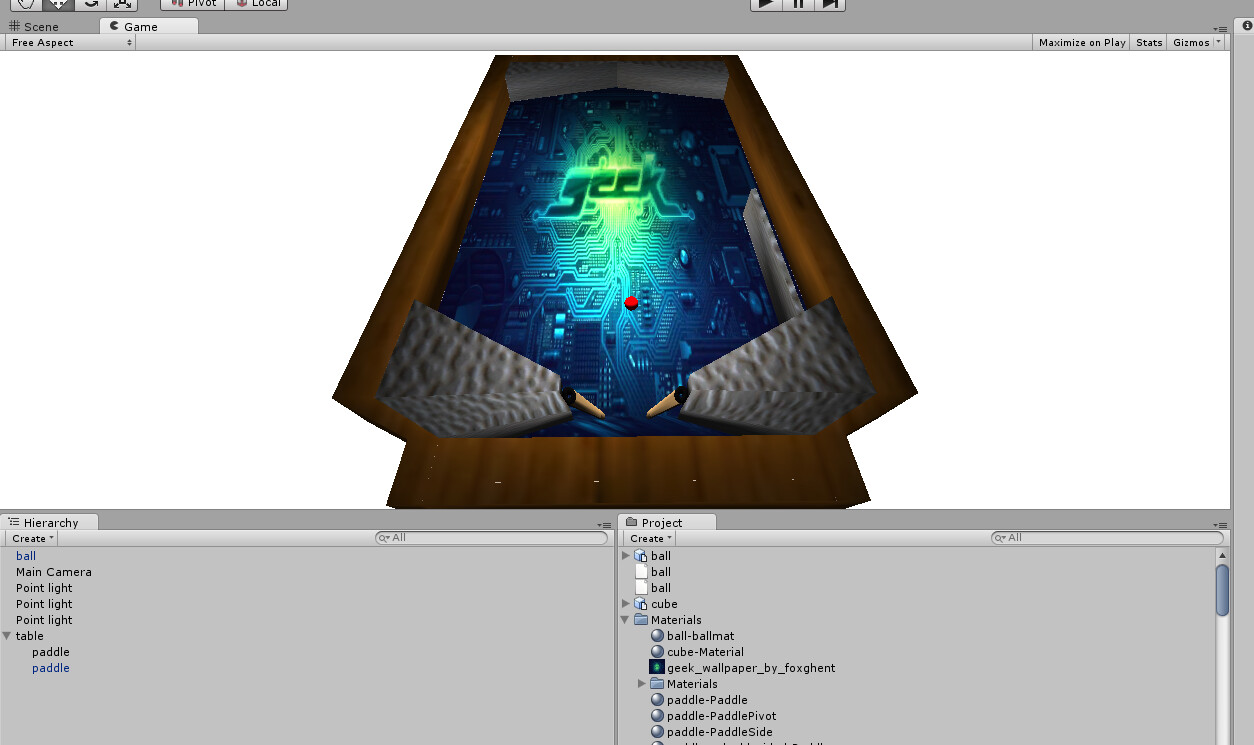Expand the table object in Hierarchy

(7, 636)
